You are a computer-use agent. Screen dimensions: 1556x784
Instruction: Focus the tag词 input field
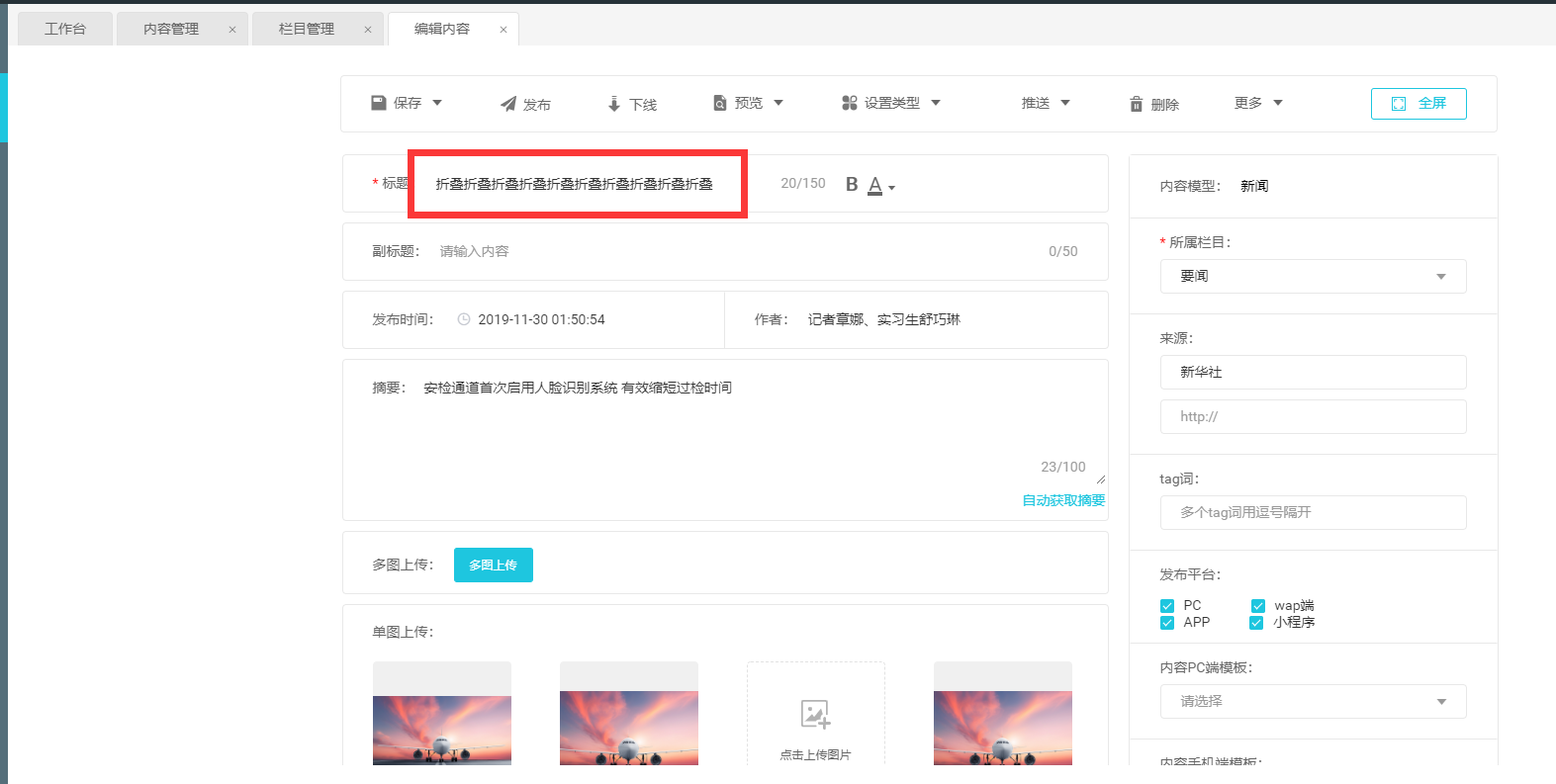pos(1313,512)
